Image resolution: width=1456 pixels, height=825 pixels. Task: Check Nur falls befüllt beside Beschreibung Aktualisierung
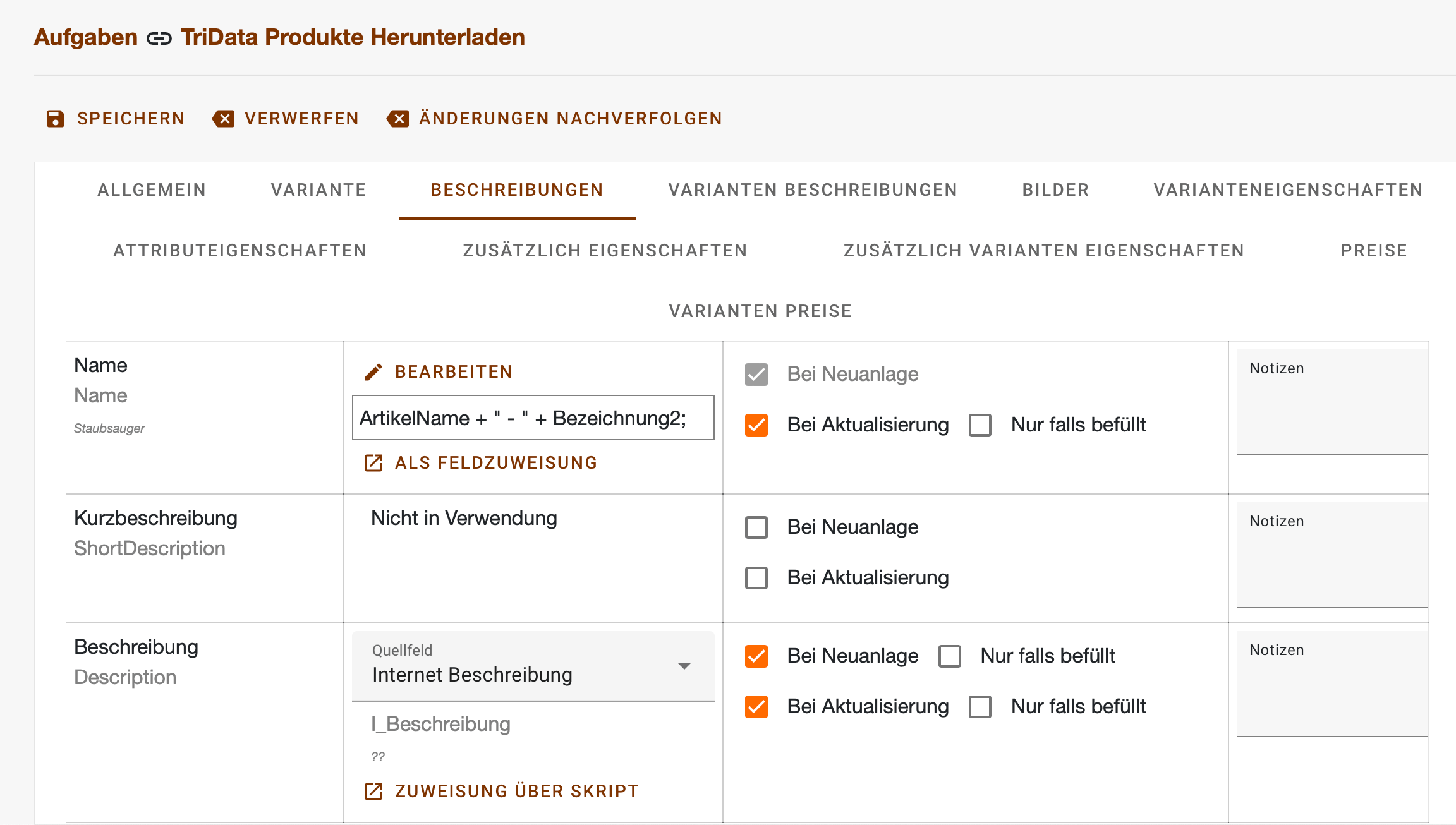(980, 707)
